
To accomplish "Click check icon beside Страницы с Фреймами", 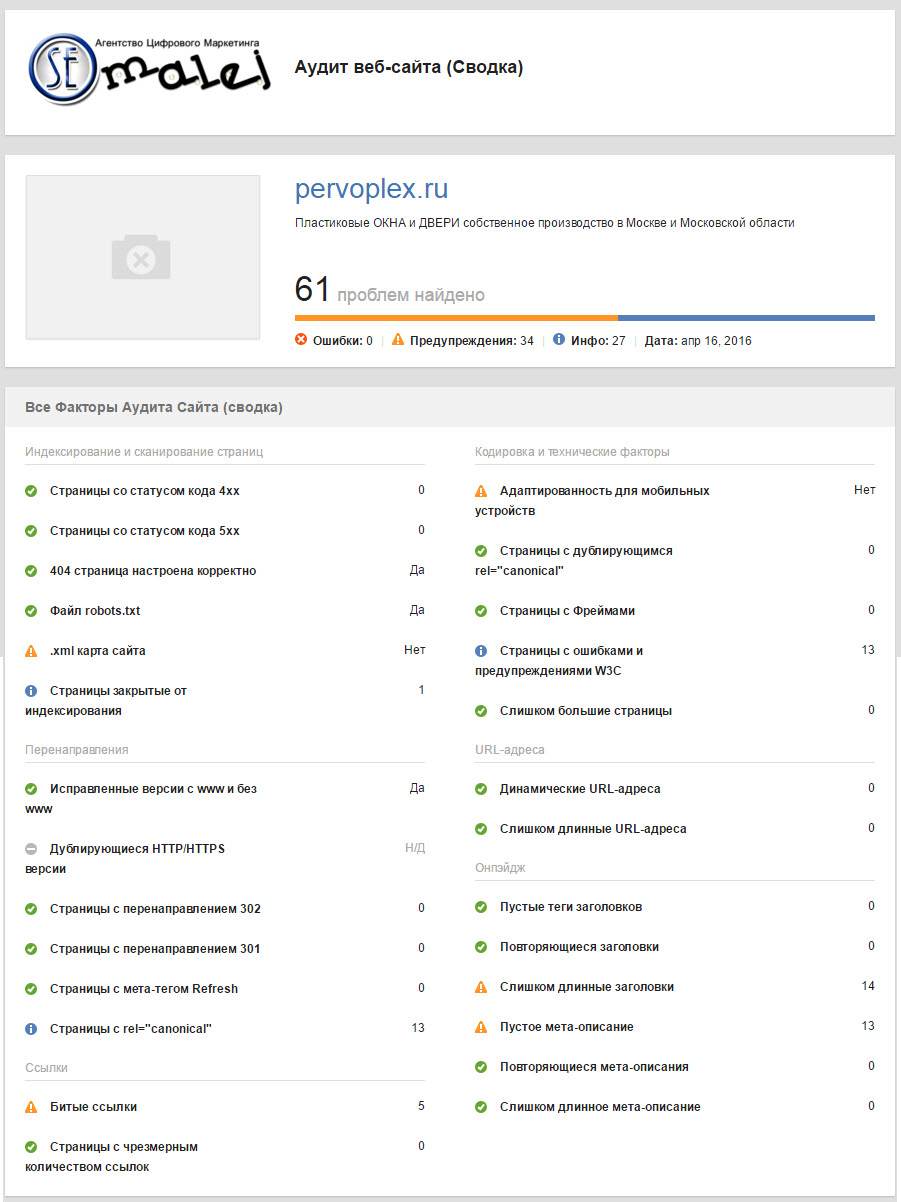I will coord(481,611).
